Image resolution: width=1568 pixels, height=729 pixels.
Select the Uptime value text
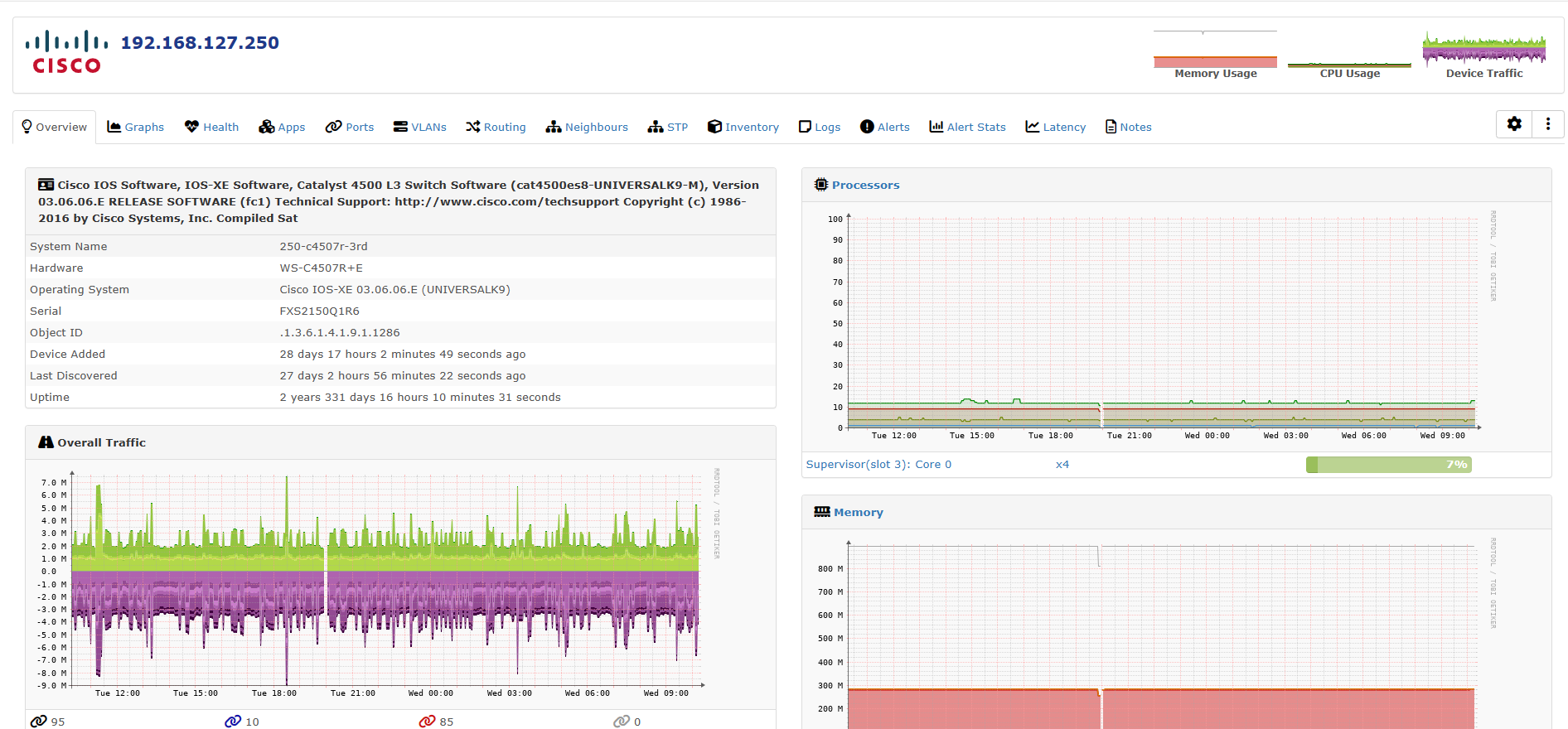[x=420, y=397]
